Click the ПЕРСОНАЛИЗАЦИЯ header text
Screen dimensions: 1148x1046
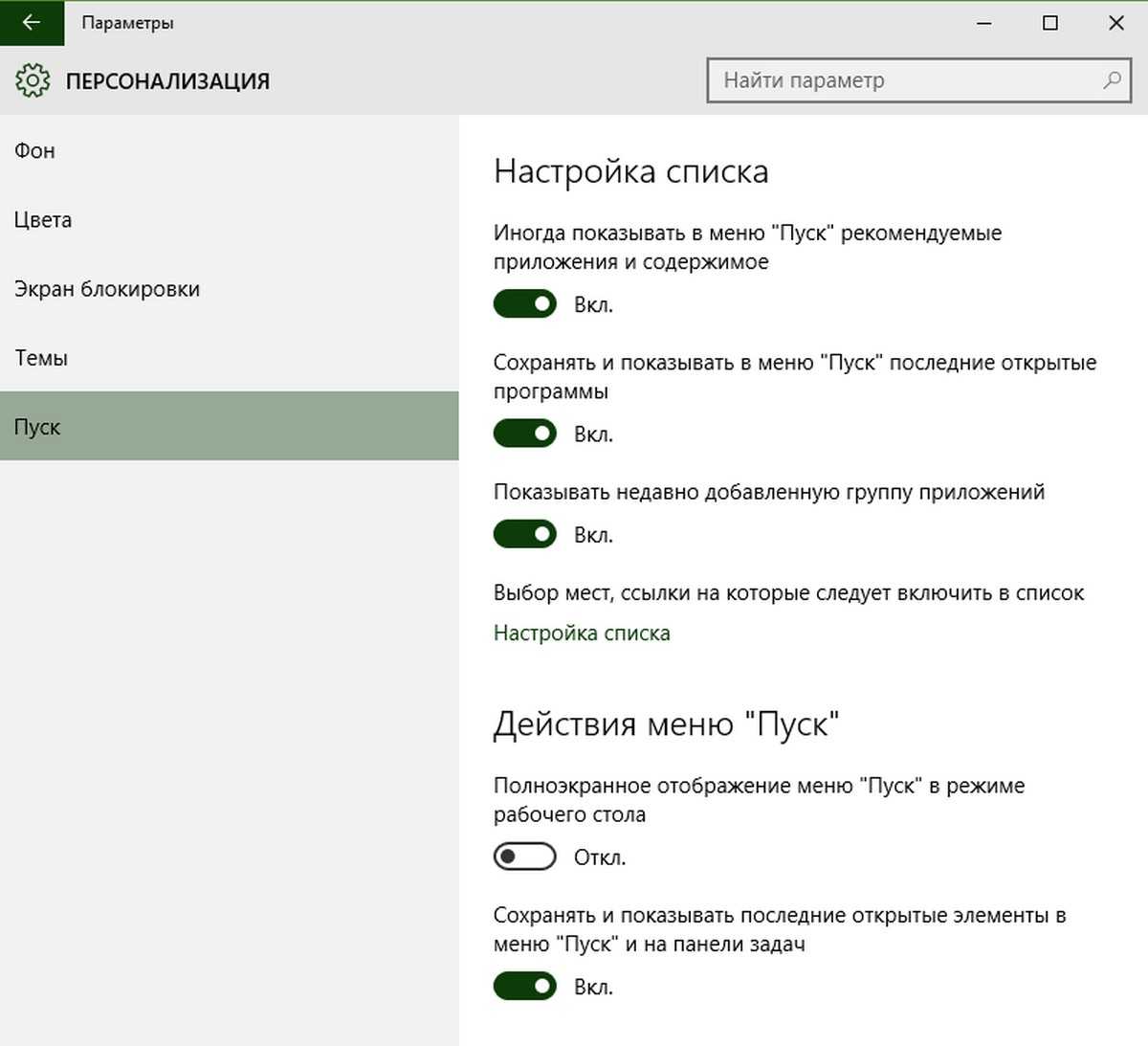167,81
